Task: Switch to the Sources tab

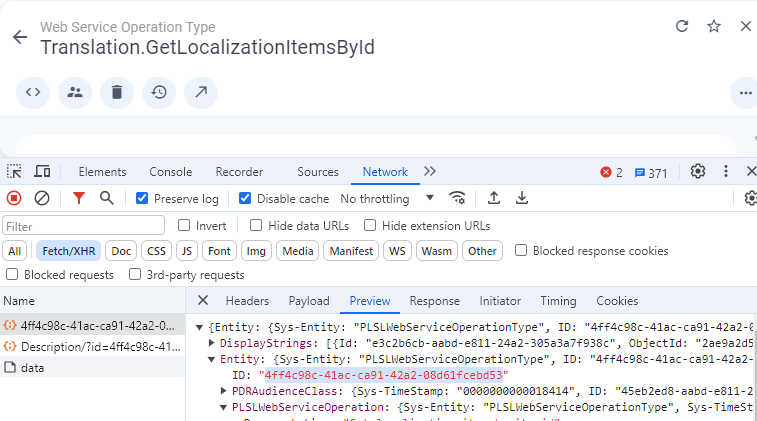Action: pyautogui.click(x=318, y=172)
